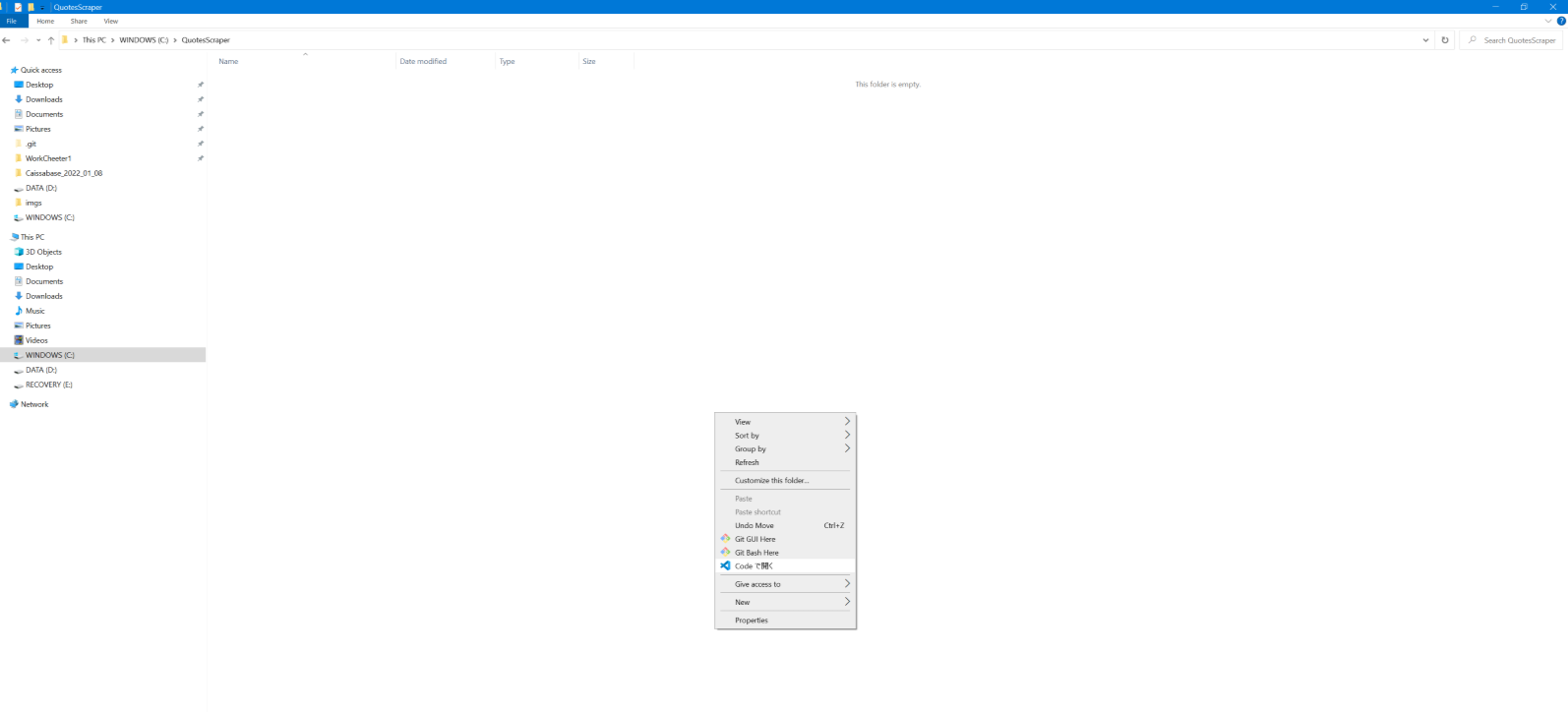Open Explorer Help question mark icon
This screenshot has height=712, width=1568.
(1561, 21)
